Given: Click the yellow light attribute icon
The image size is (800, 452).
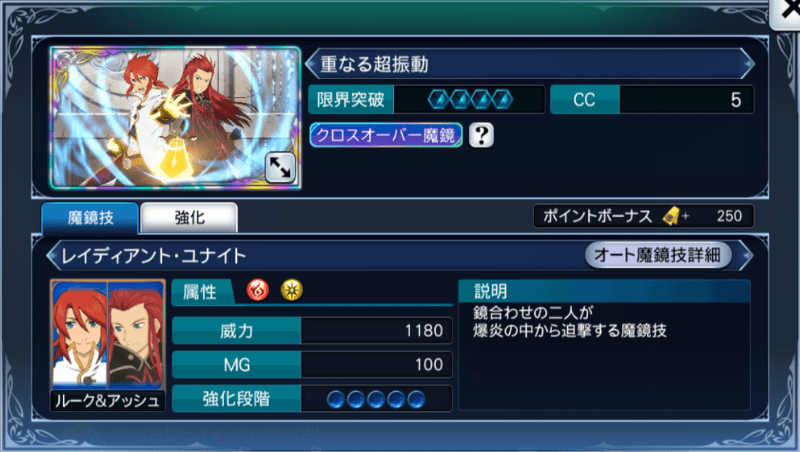Looking at the screenshot, I should click(291, 290).
